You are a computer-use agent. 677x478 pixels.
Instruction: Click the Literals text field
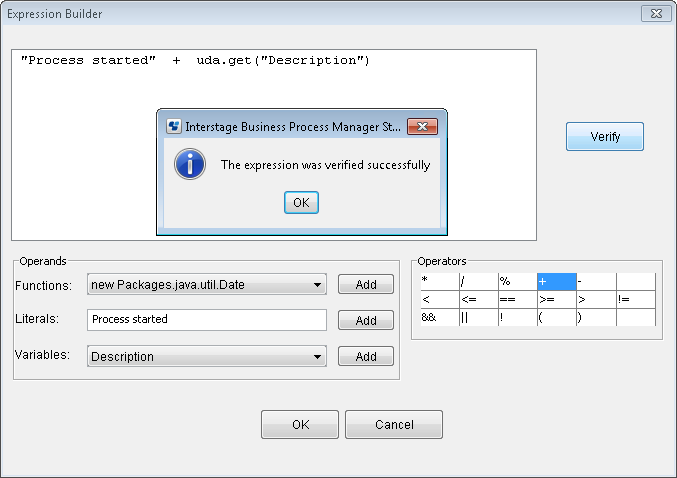(207, 320)
